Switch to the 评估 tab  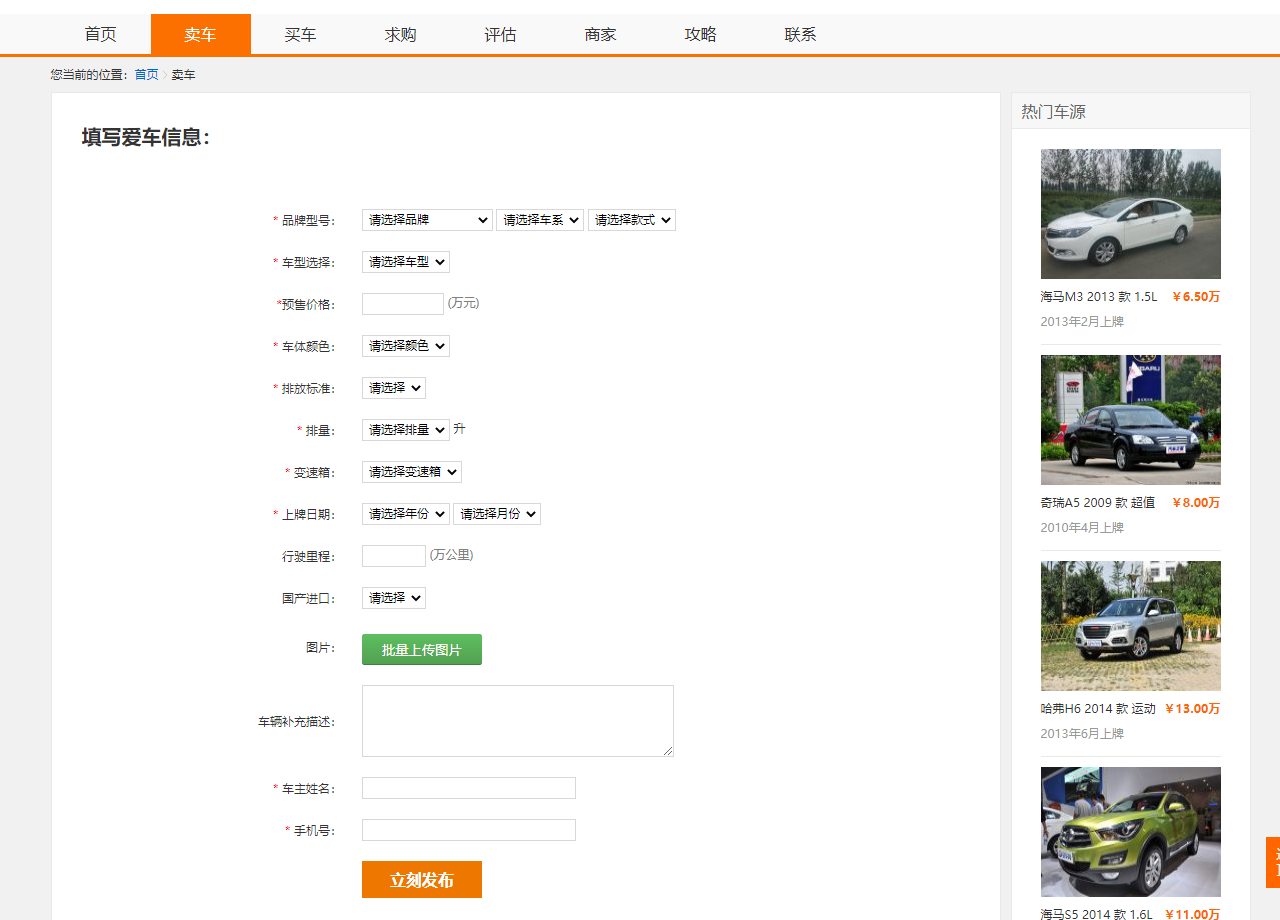[x=500, y=34]
